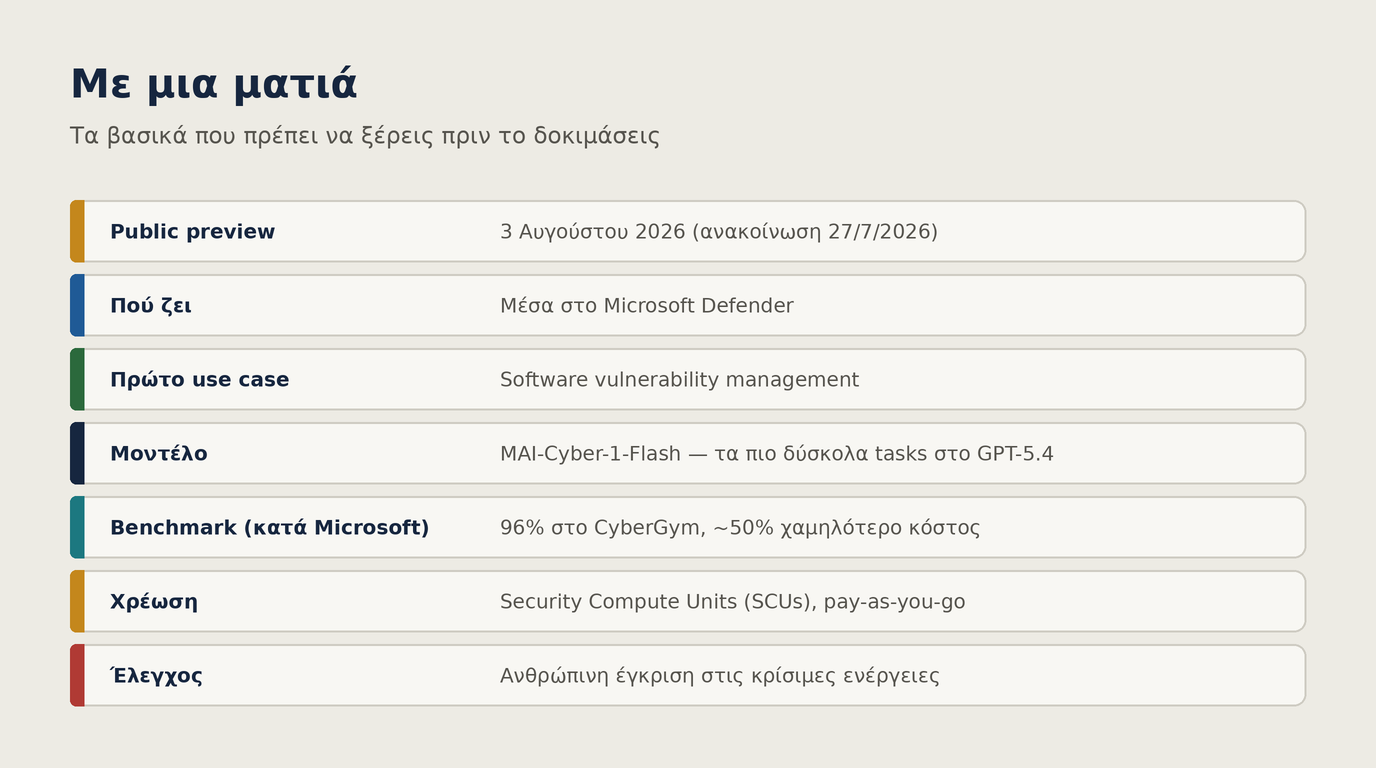Click the blue bar beside 'Πού ζει'
The image size is (1376, 768).
(77, 305)
